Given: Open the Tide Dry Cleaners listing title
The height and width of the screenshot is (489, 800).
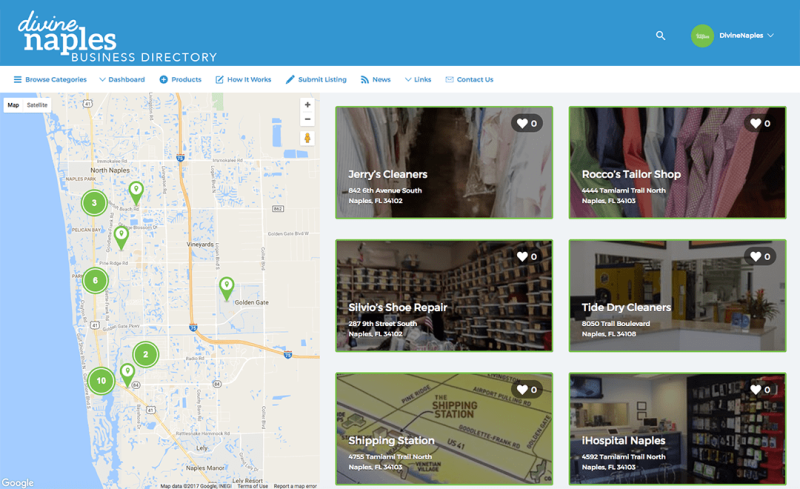Looking at the screenshot, I should click(x=626, y=308).
